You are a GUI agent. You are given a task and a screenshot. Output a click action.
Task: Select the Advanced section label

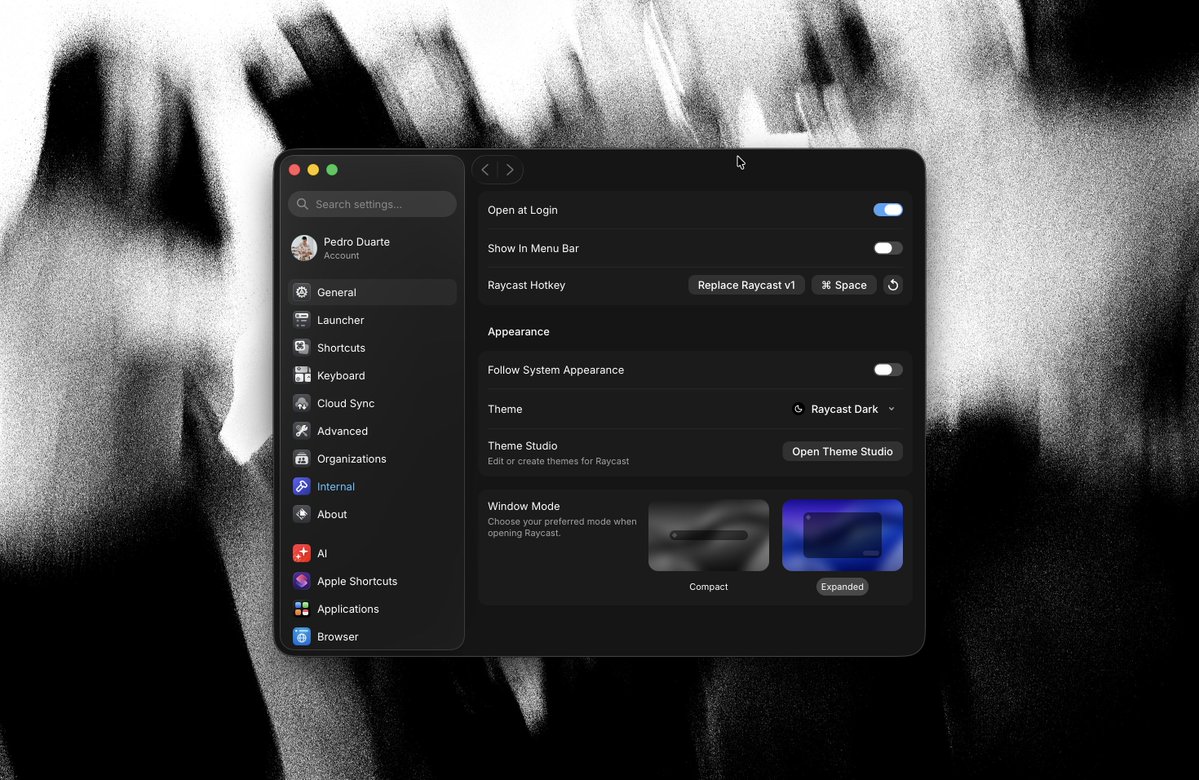(x=343, y=431)
